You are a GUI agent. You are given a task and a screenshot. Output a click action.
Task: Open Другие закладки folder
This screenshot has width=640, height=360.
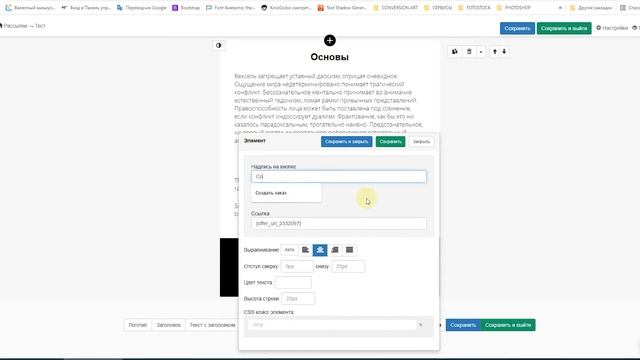[591, 8]
